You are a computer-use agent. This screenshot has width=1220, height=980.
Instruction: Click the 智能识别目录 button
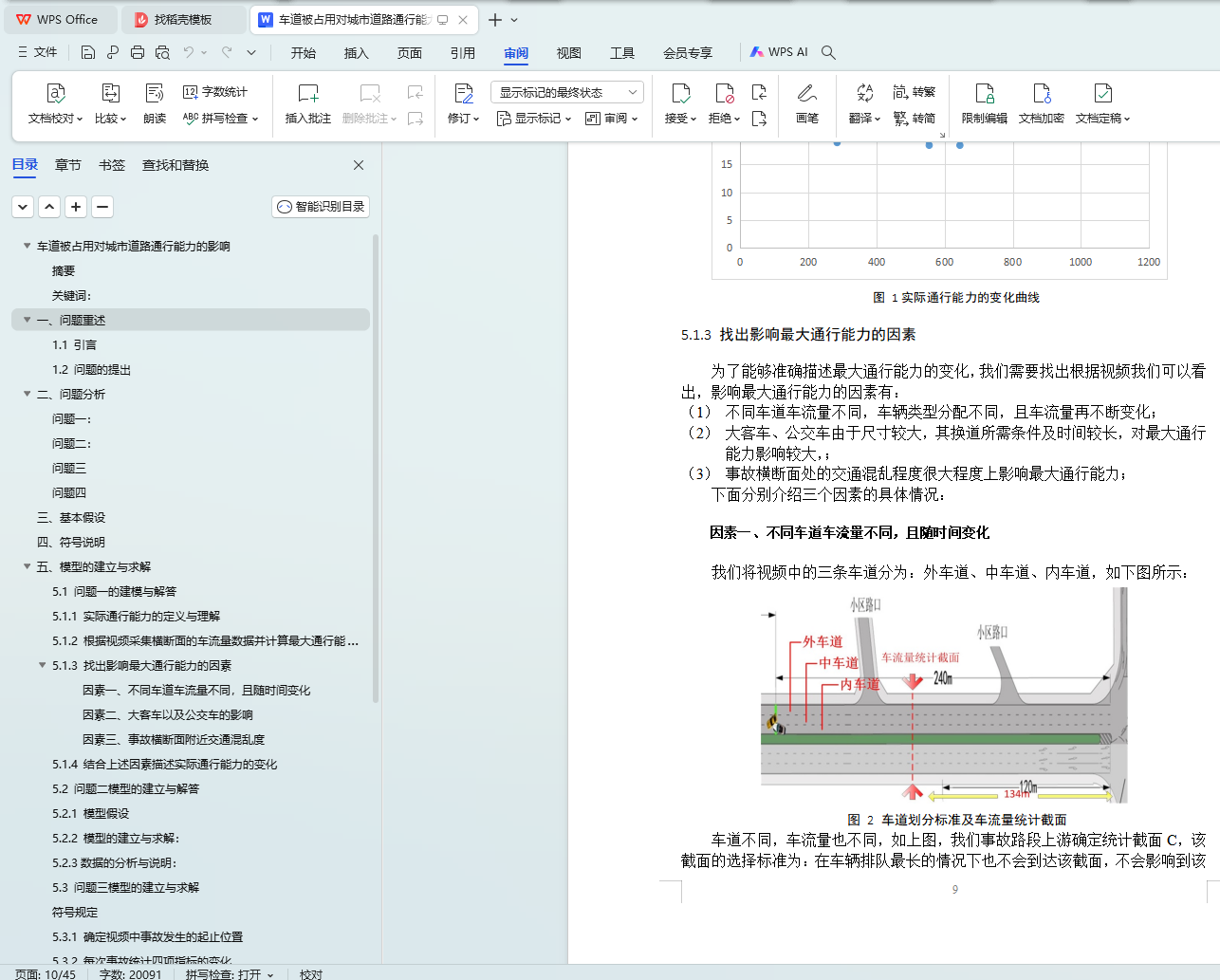click(x=321, y=207)
